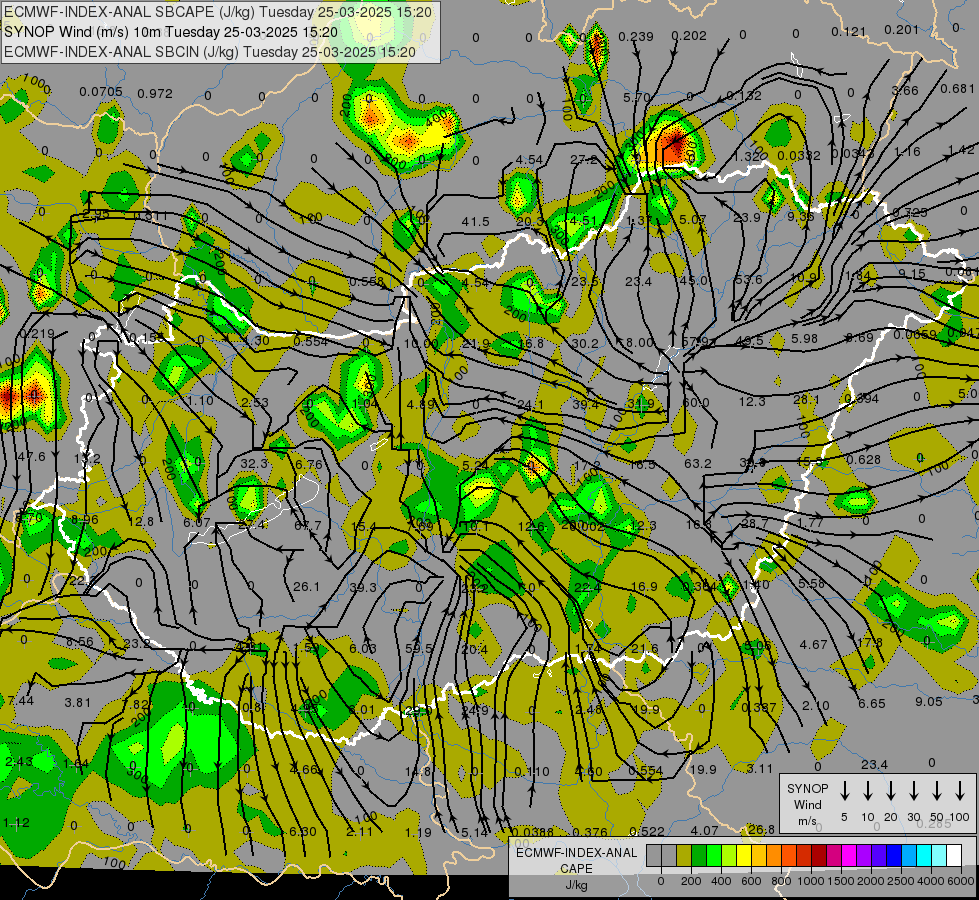This screenshot has width=979, height=900.
Task: Click the wind arrow above 20 in SYNOP legend
Action: pyautogui.click(x=890, y=791)
